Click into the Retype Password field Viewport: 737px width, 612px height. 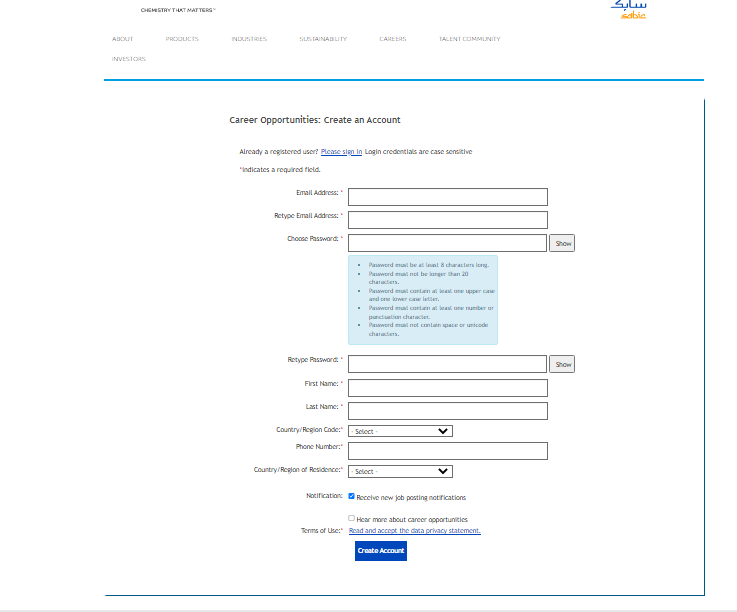point(447,364)
